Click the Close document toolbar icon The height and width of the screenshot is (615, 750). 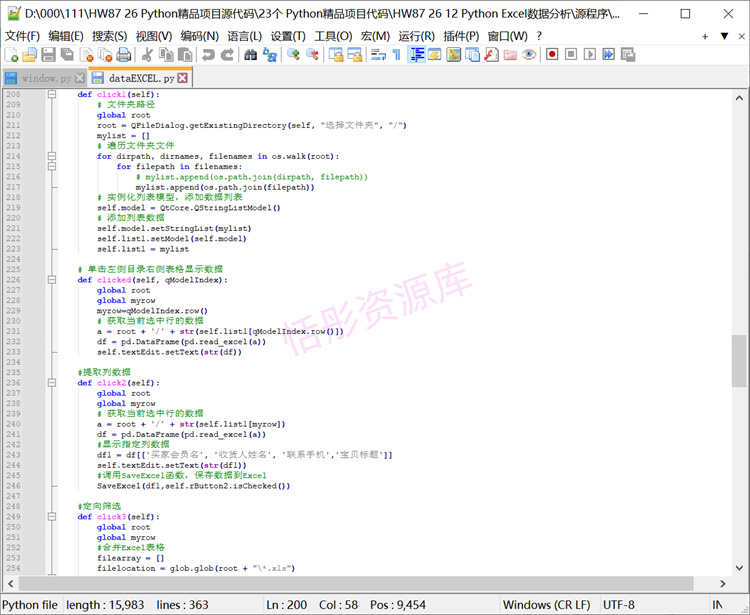(x=86, y=55)
